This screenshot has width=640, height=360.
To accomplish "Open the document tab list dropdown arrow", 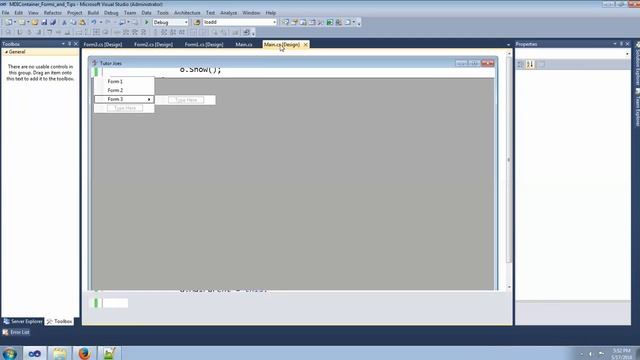I will click(x=508, y=44).
